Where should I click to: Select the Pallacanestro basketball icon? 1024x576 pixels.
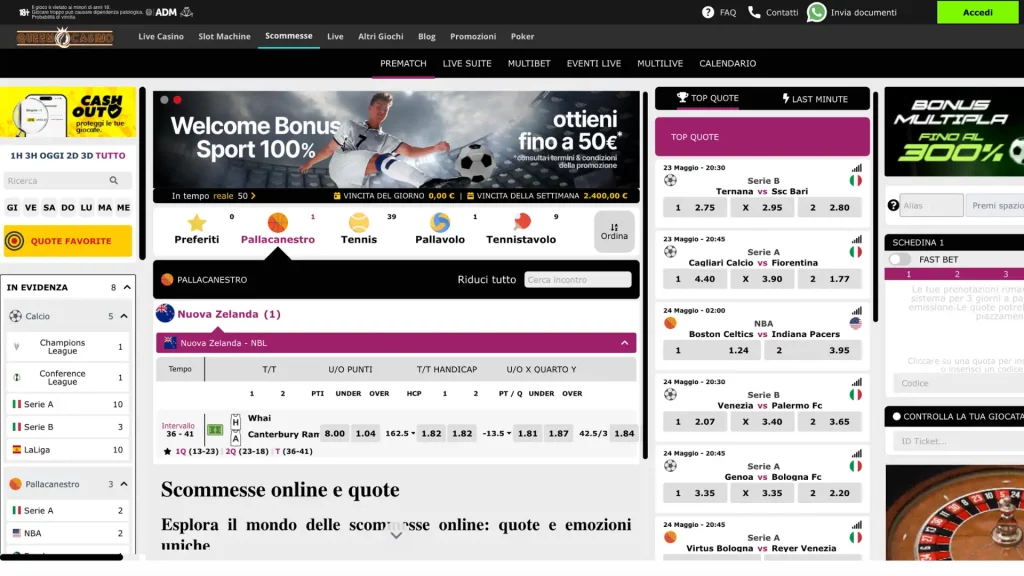278,223
